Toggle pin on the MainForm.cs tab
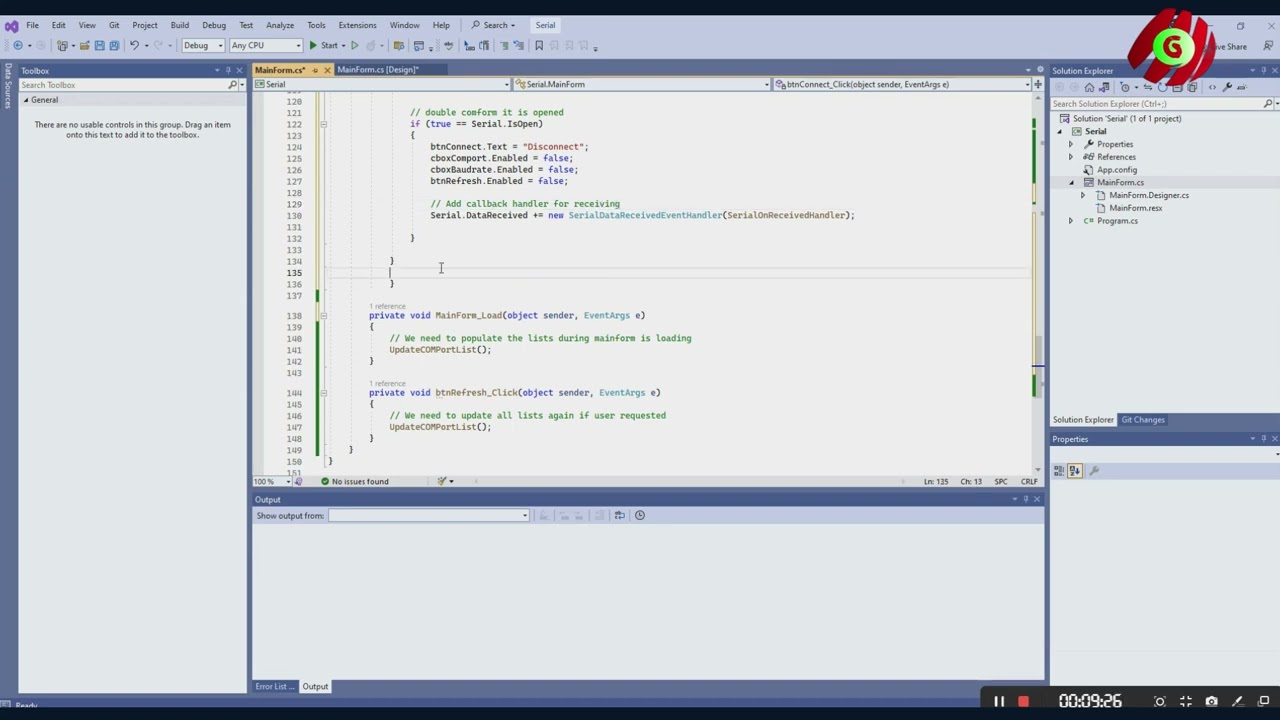 click(x=315, y=70)
